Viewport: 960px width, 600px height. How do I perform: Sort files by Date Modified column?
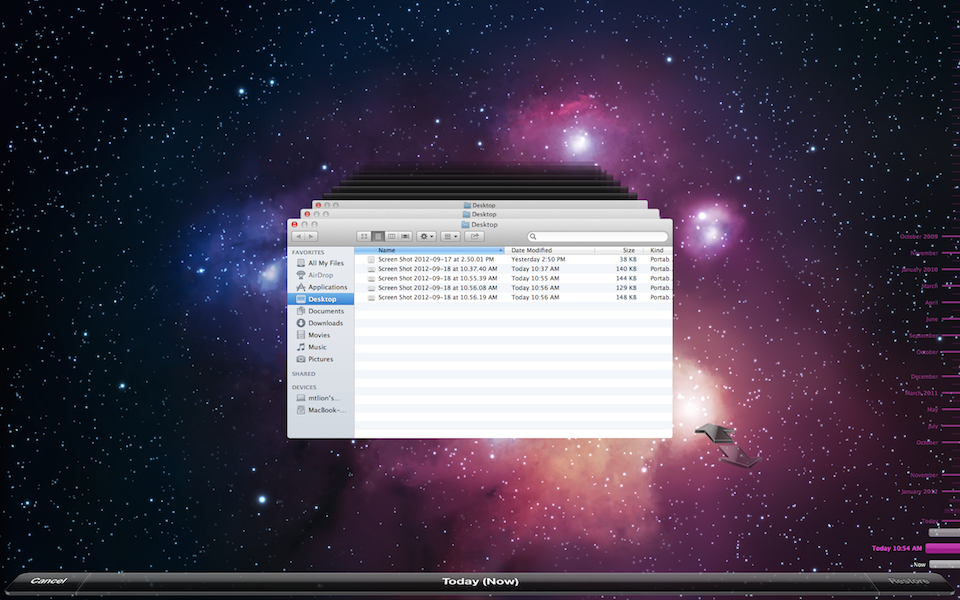[549, 250]
